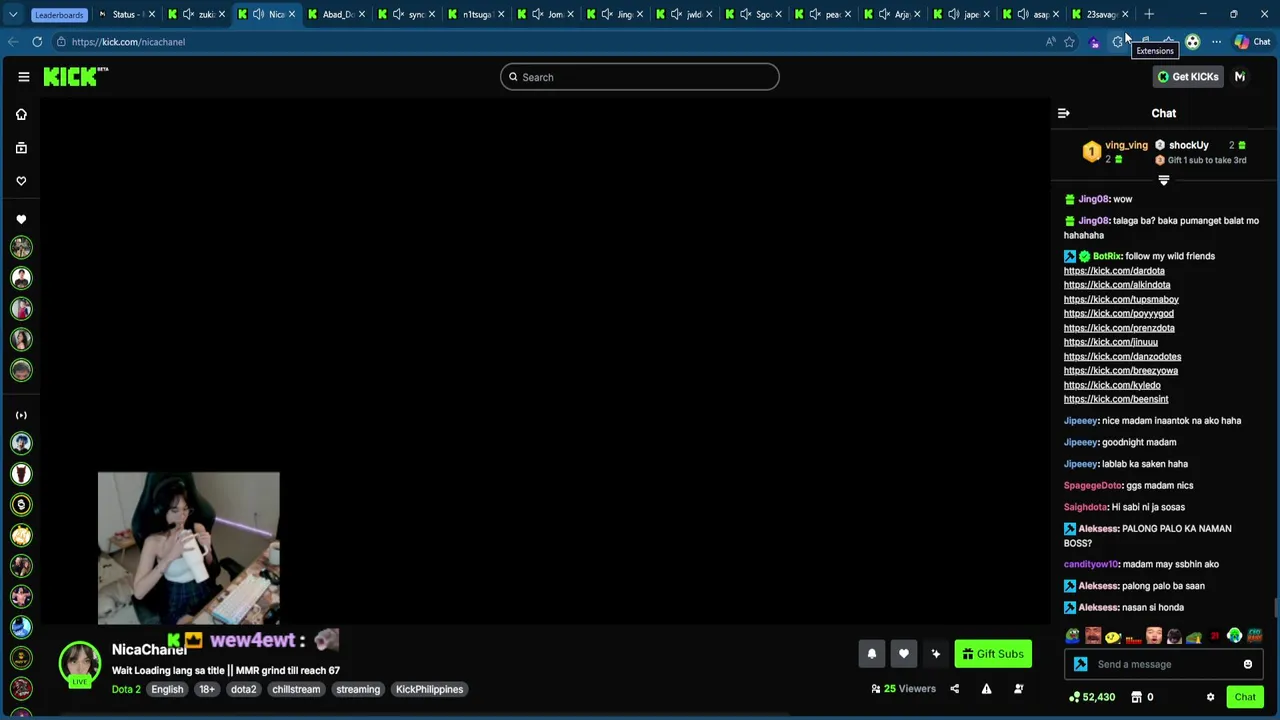Mute audio on the Jing tab
This screenshot has width=1280, height=720.
point(606,14)
